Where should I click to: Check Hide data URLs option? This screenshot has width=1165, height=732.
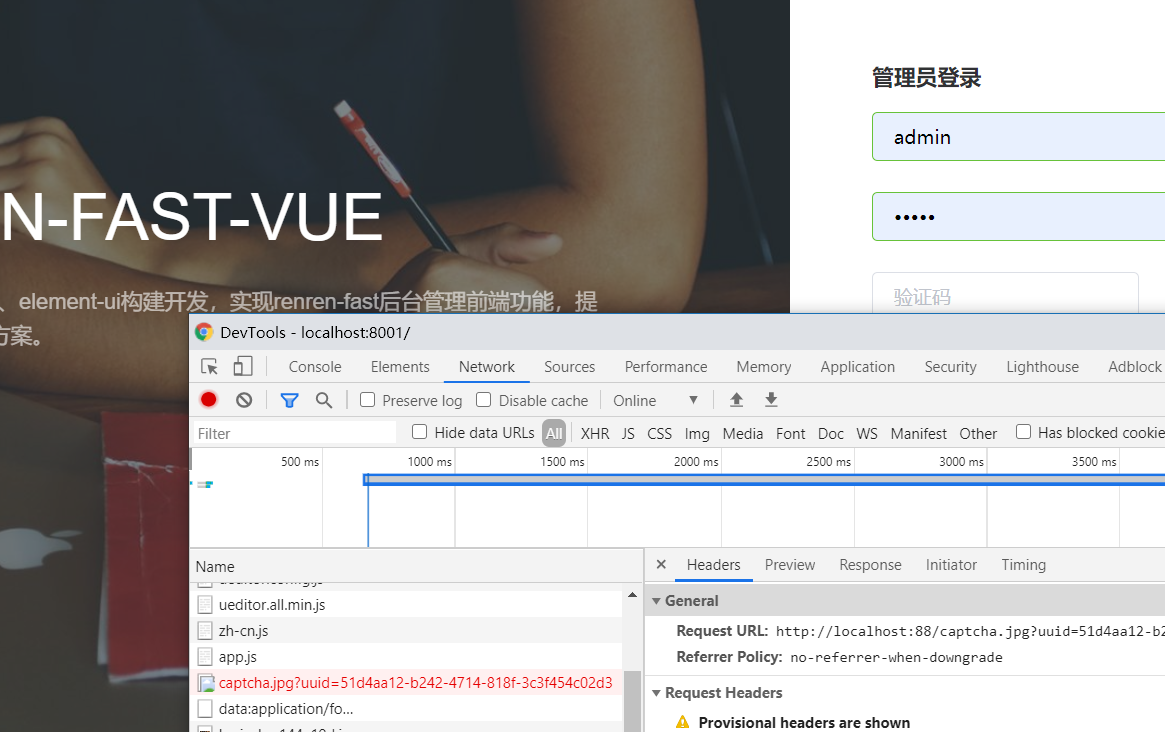[419, 432]
